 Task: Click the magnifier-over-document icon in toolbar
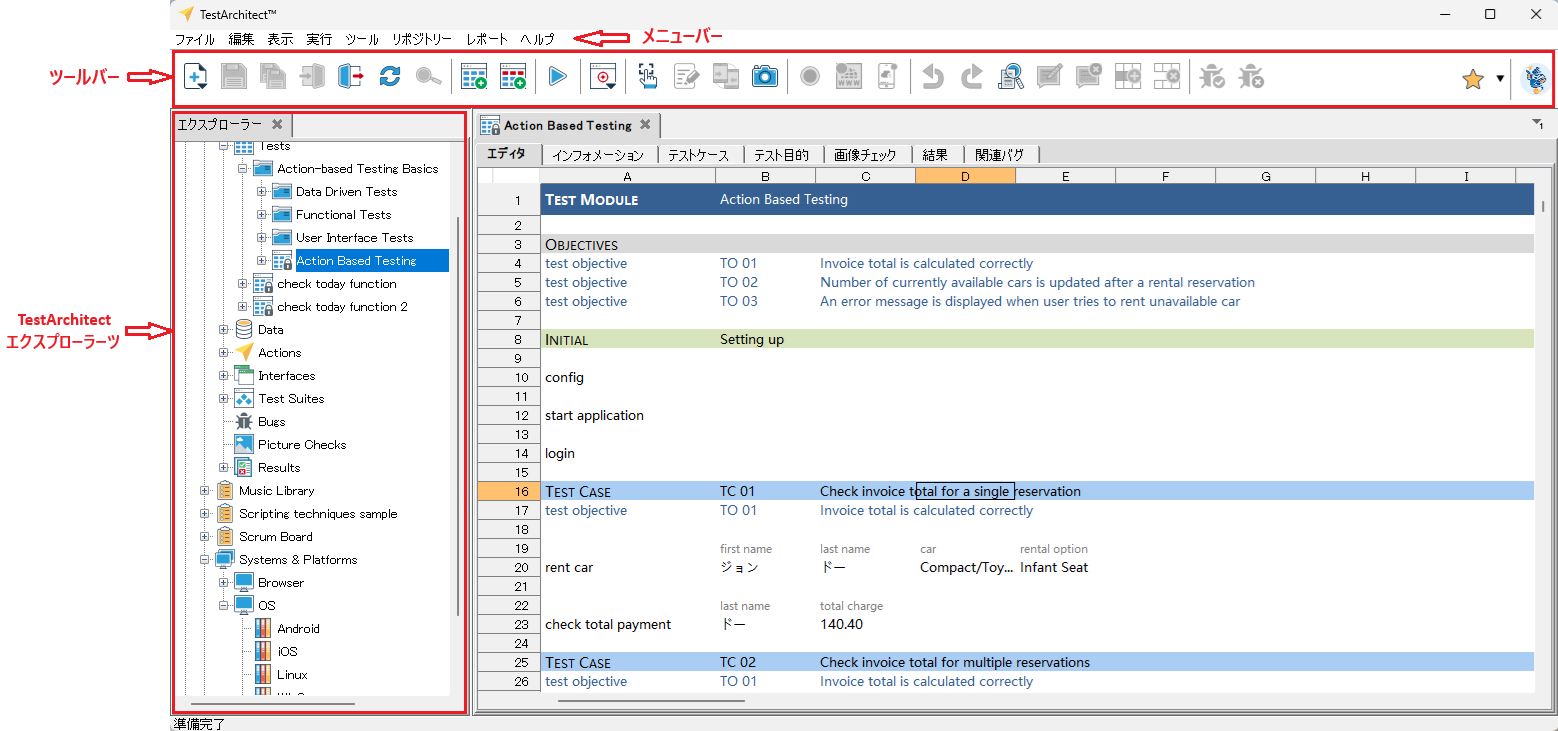point(1010,77)
